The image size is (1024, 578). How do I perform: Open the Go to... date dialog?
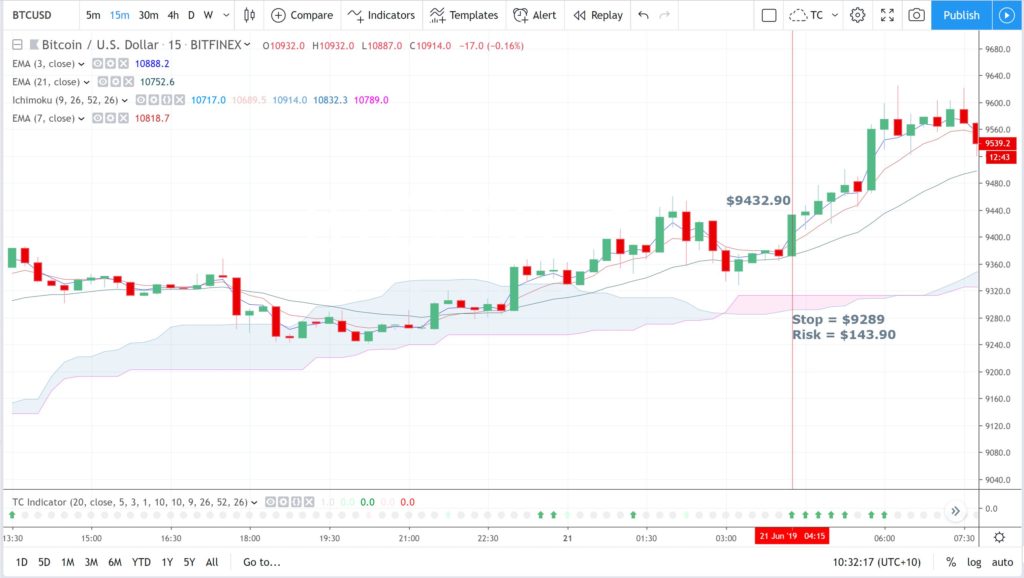coord(261,562)
